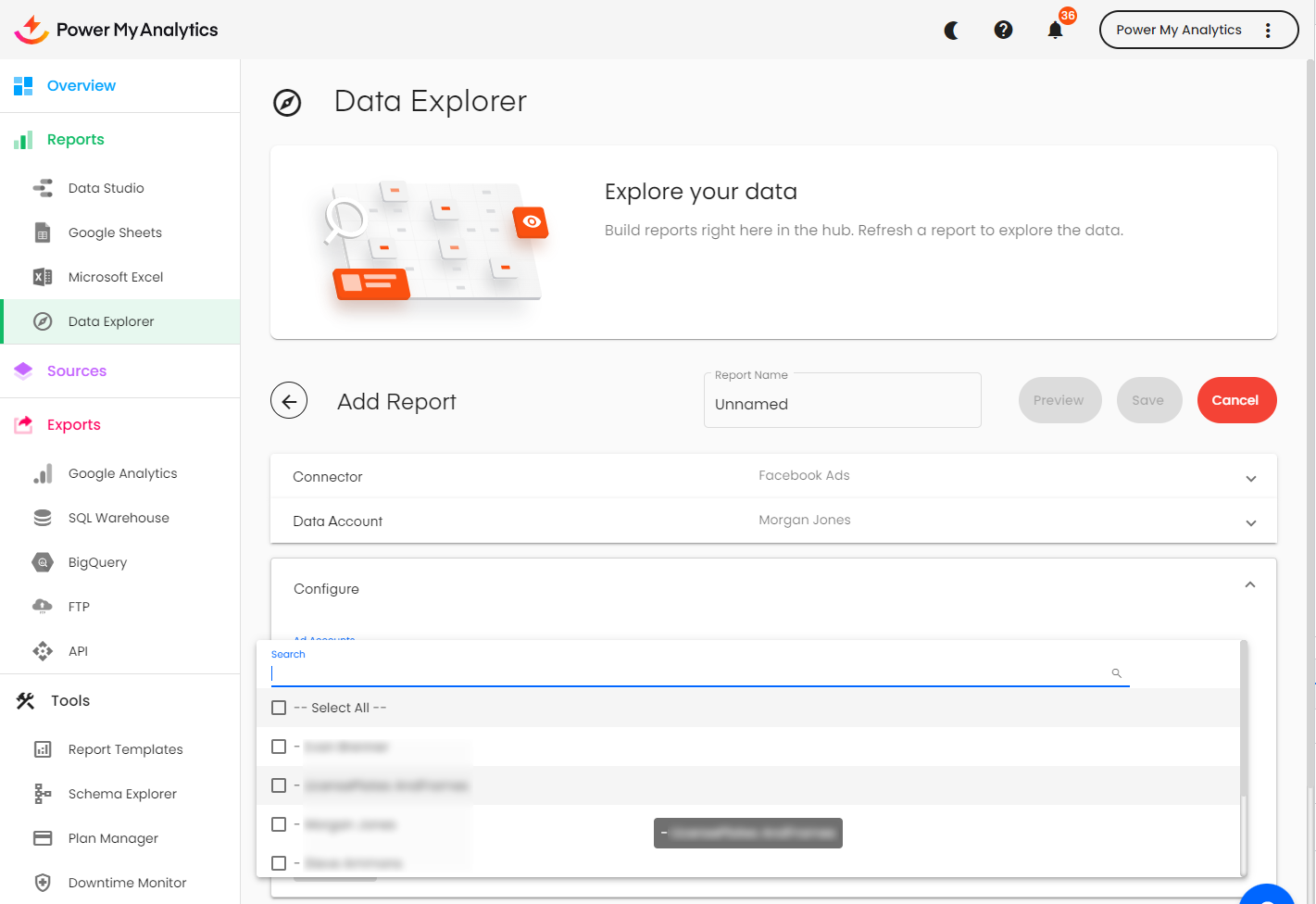Expand the Connector Facebook Ads dropdown
Screen dimensions: 1316x904
pos(1250,478)
